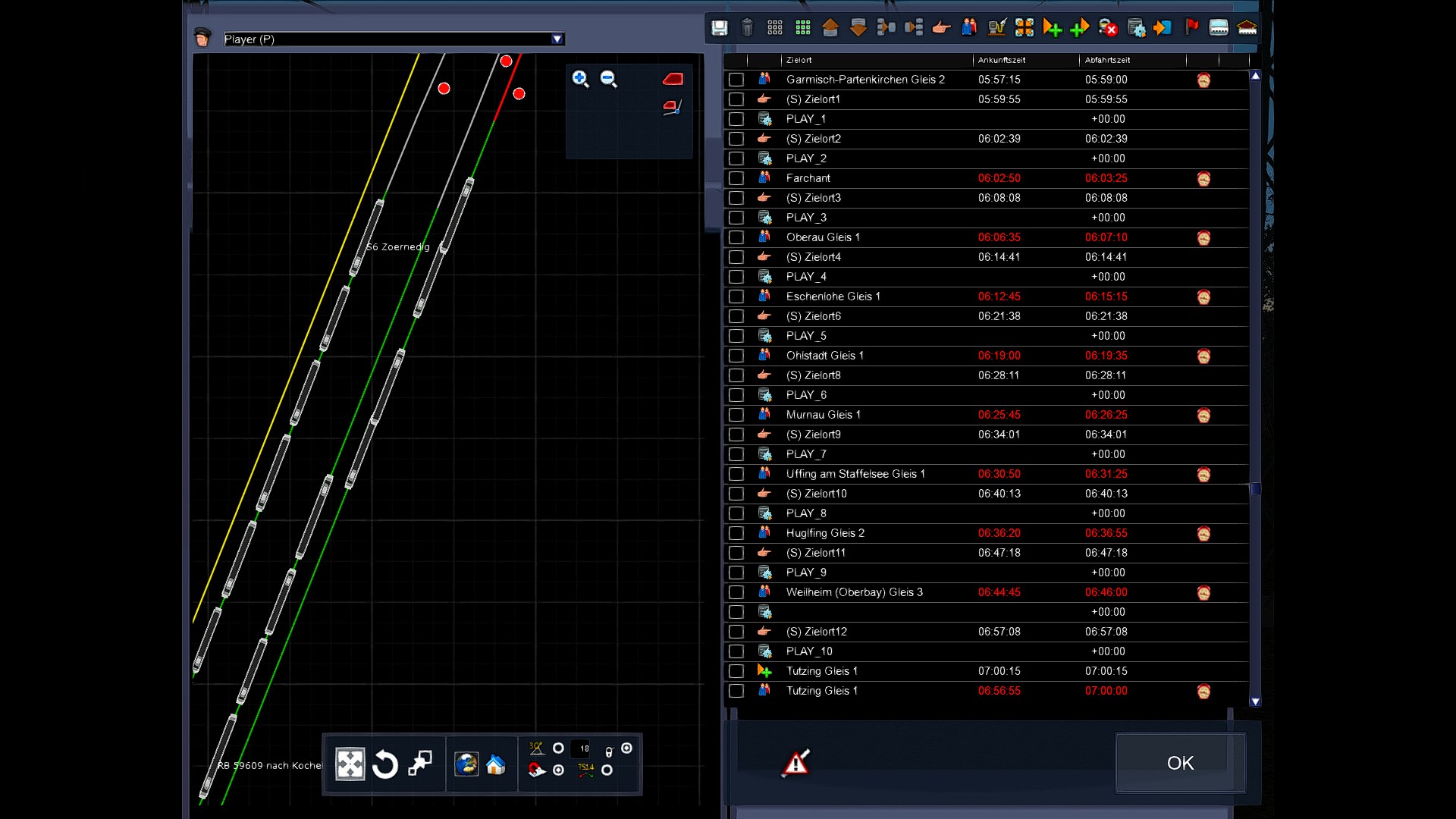The height and width of the screenshot is (819, 1456).
Task: Check the Murnau Gleis 1 row checkbox
Action: (x=736, y=415)
